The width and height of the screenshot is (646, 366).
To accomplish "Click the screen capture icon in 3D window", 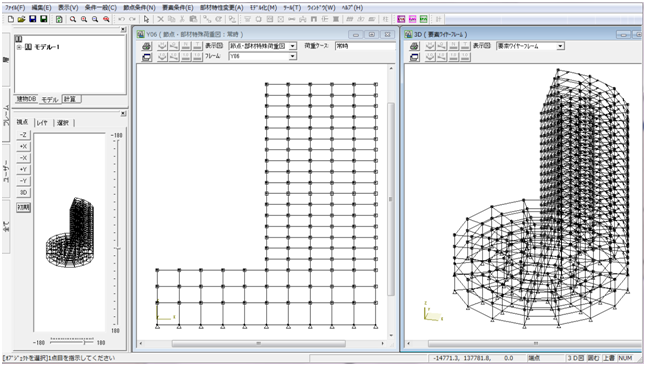I will click(415, 57).
